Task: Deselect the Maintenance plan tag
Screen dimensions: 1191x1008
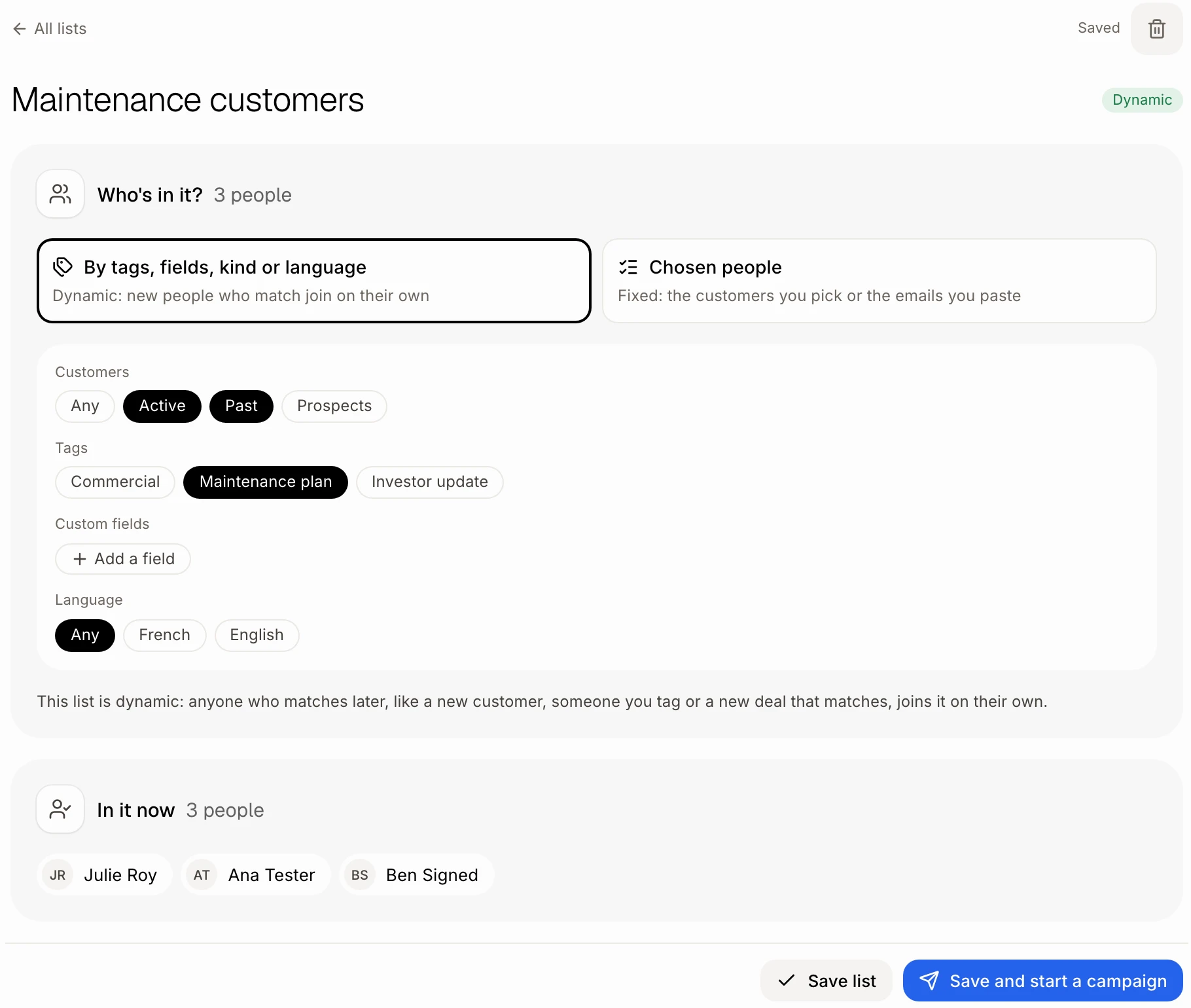Action: click(x=266, y=482)
